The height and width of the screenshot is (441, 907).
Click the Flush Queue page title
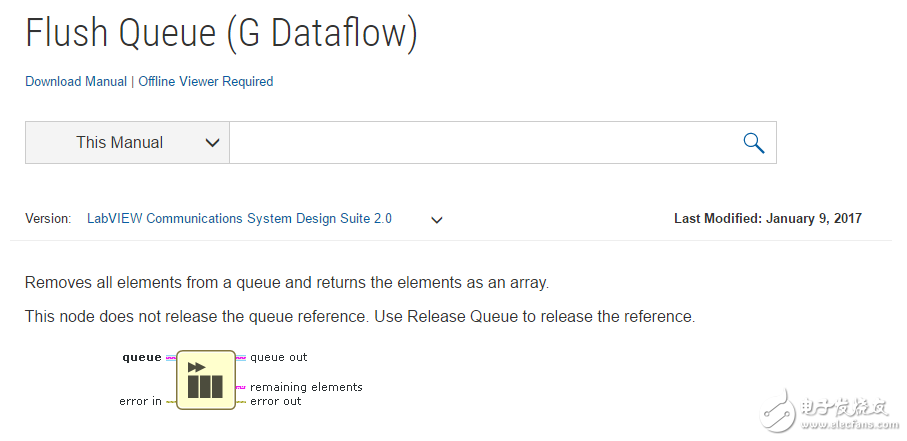coord(221,33)
